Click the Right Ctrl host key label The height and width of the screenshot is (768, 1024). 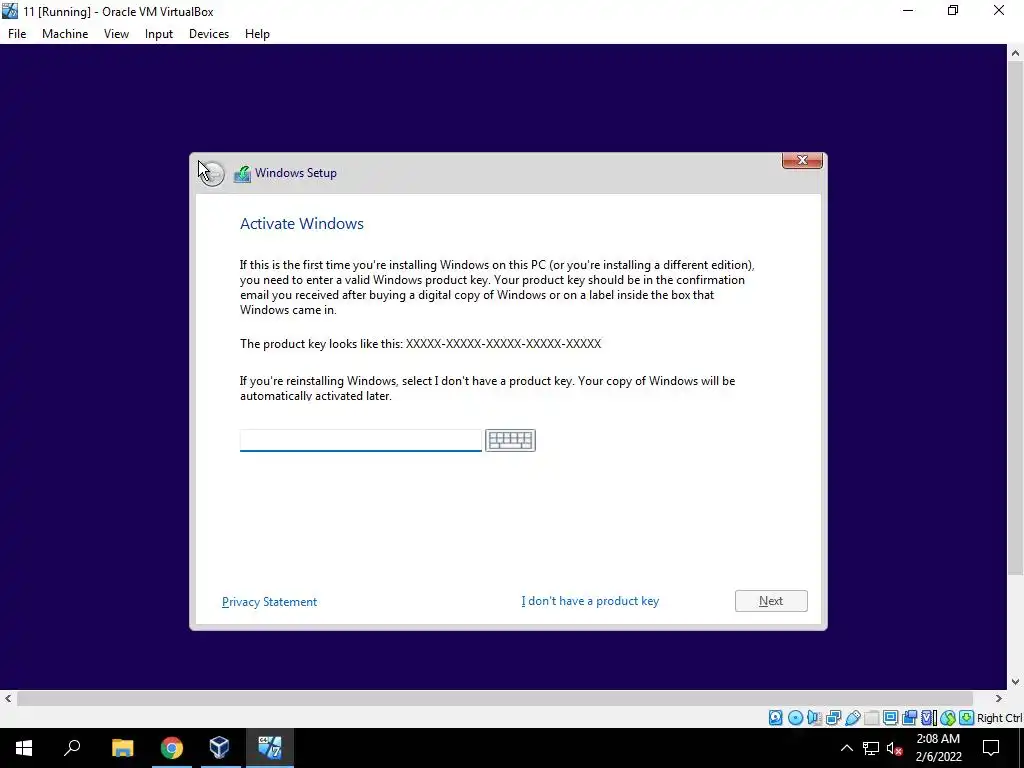999,718
